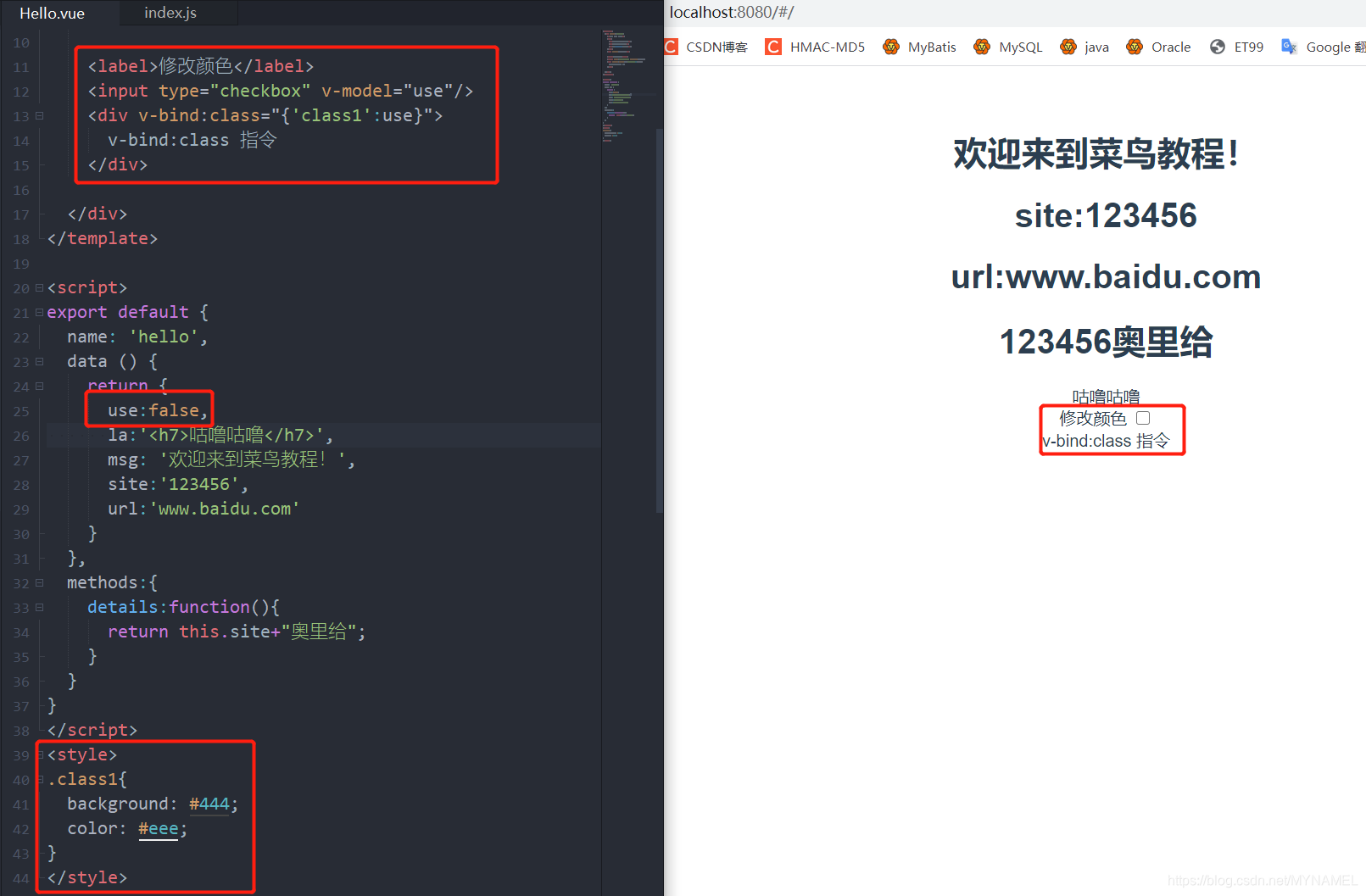1366x896 pixels.
Task: Open the Google translate bookmark icon
Action: point(1289,47)
